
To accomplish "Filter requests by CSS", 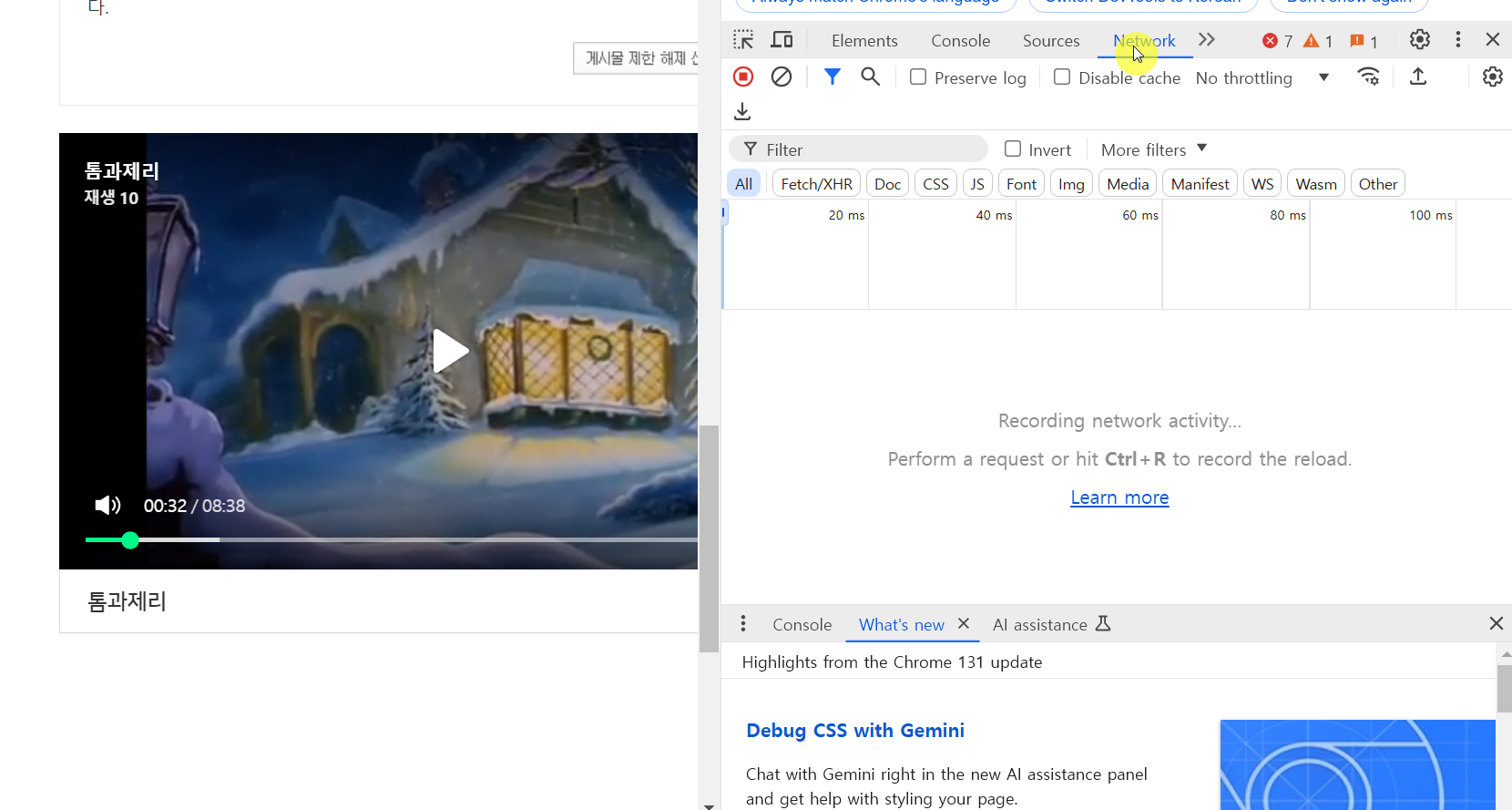I will 935,184.
